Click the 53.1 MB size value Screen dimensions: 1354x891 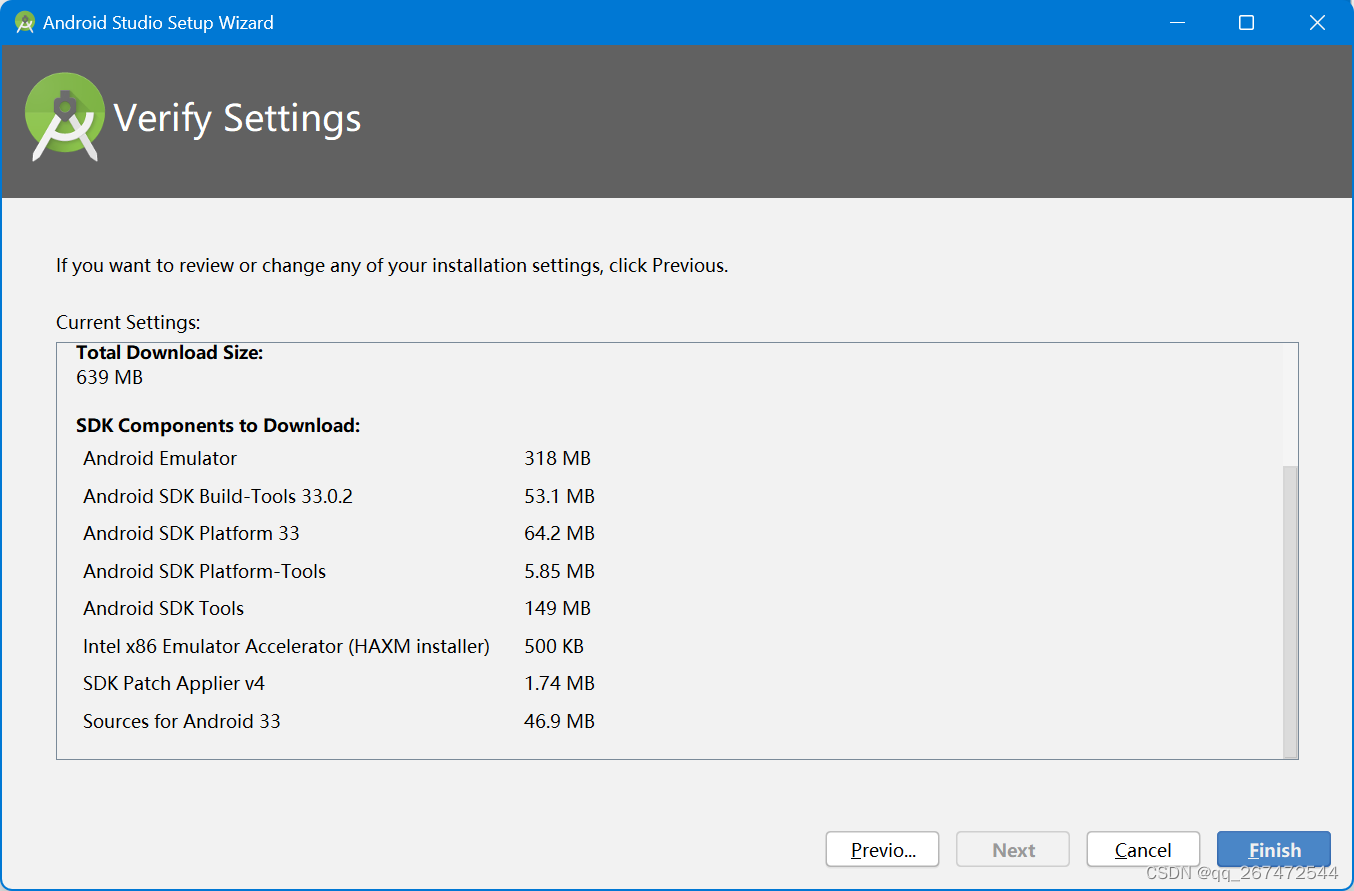click(559, 496)
